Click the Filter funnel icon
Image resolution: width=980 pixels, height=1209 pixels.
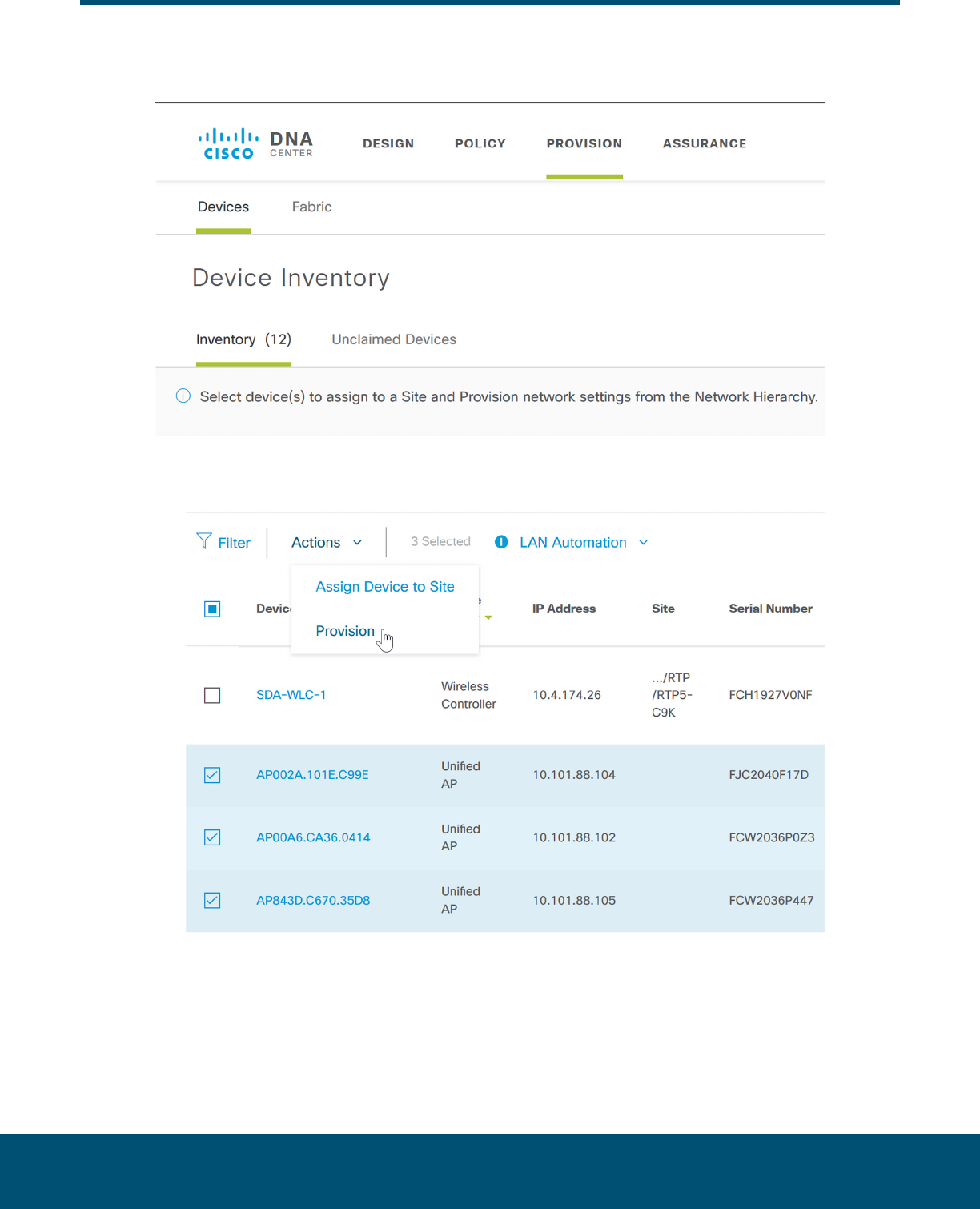(x=204, y=541)
